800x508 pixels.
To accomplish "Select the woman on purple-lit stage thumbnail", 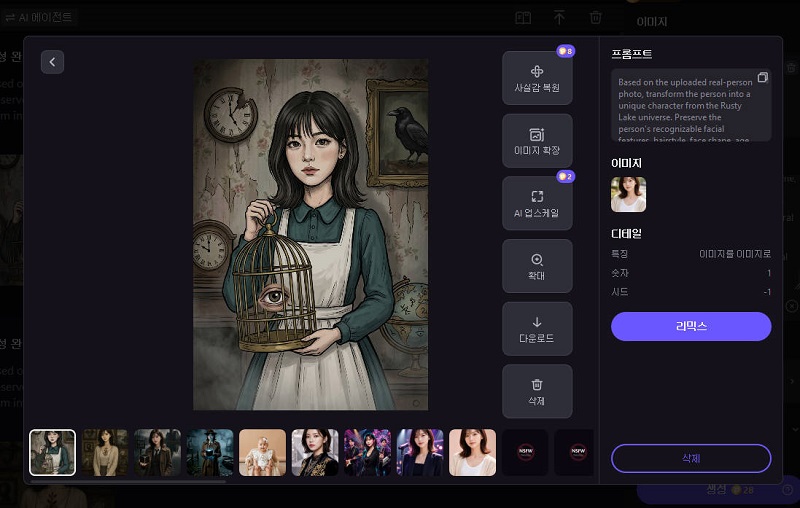I will tap(420, 452).
